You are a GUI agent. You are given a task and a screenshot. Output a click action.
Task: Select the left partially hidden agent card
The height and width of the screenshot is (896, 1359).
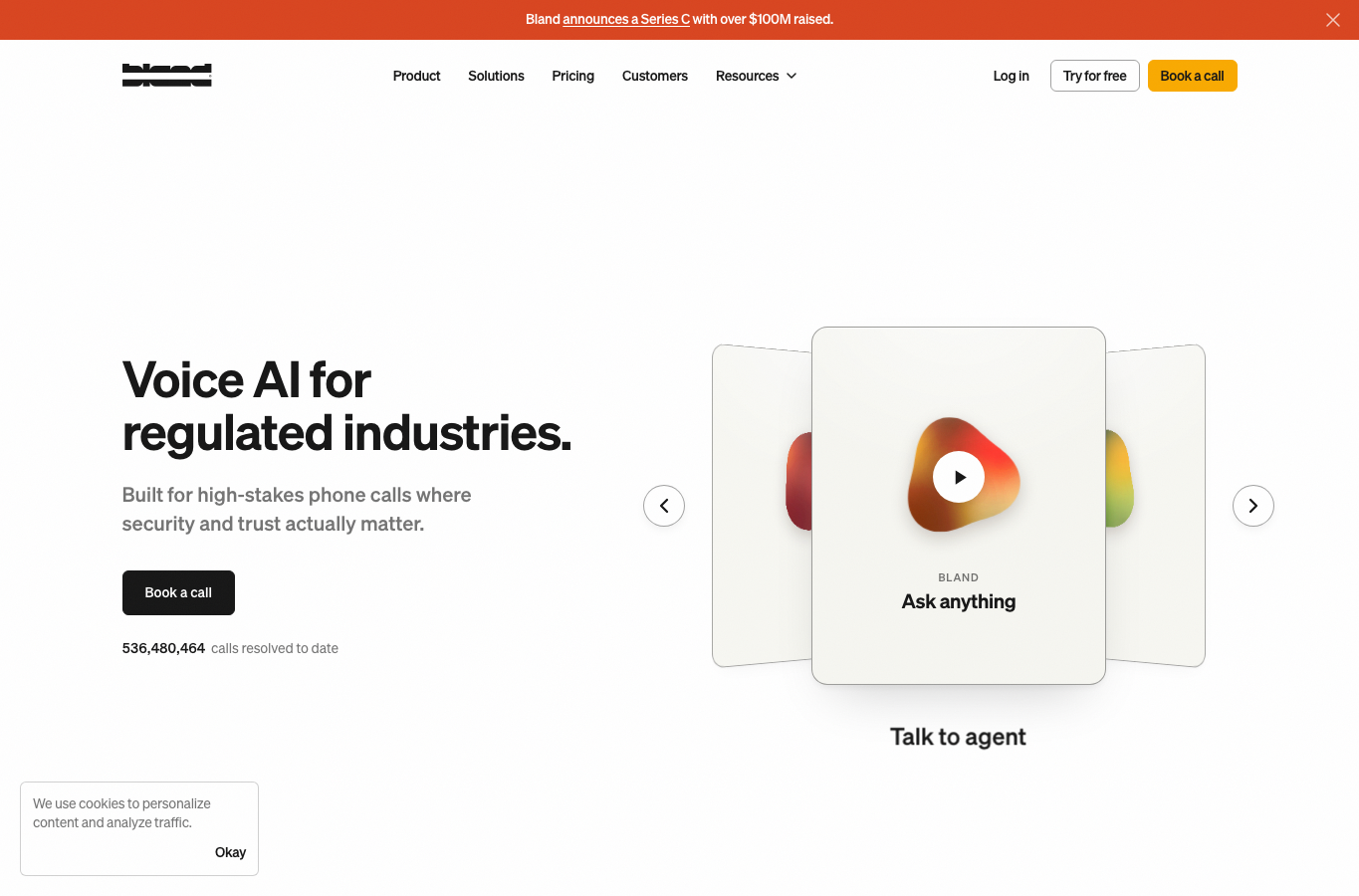[x=762, y=506]
